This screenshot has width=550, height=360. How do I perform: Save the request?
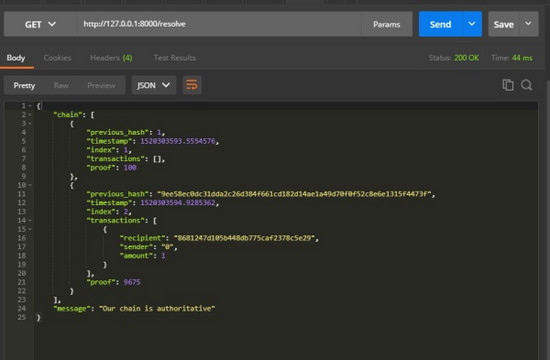pos(504,24)
